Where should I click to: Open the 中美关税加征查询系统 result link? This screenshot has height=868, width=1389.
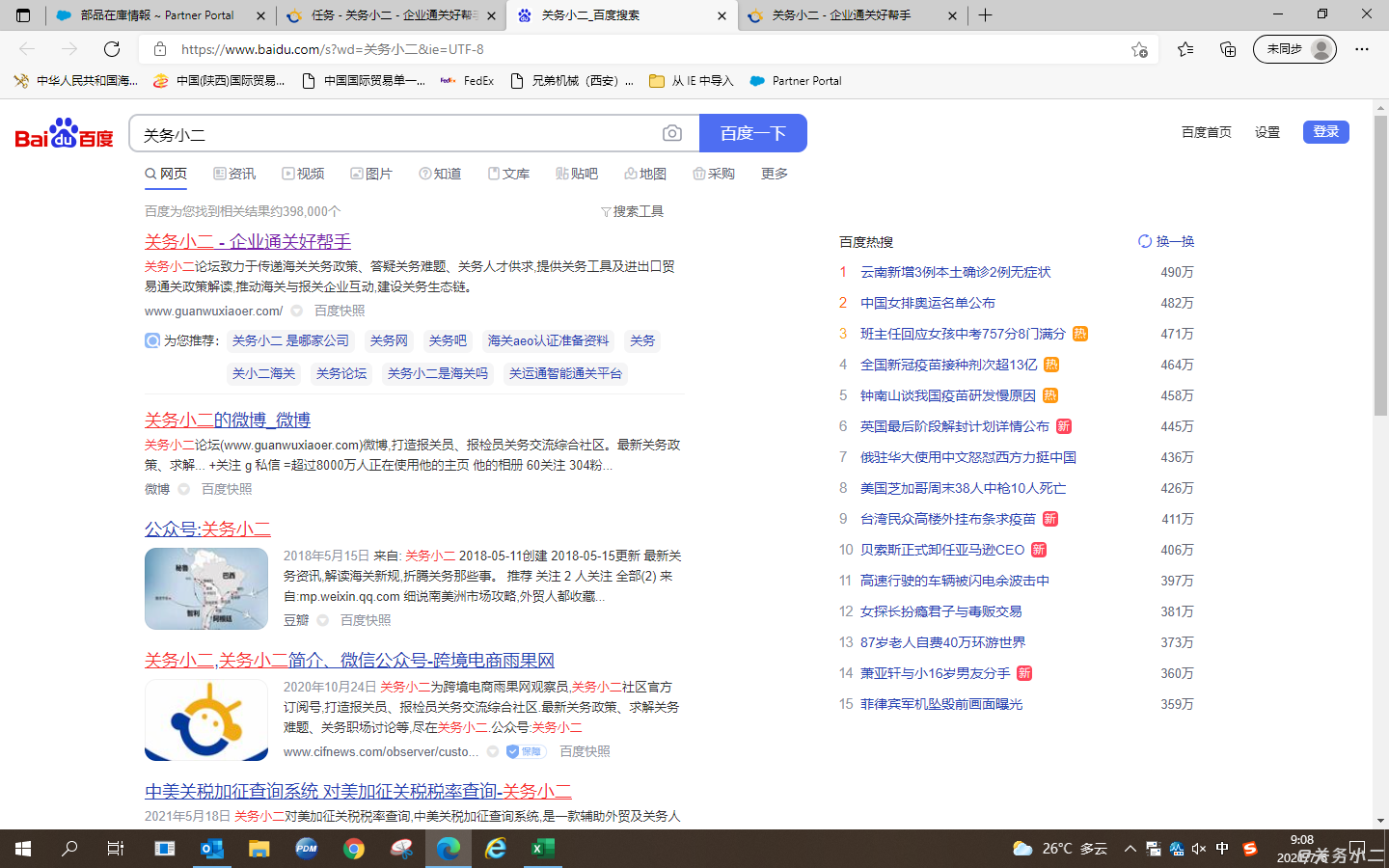coord(358,792)
